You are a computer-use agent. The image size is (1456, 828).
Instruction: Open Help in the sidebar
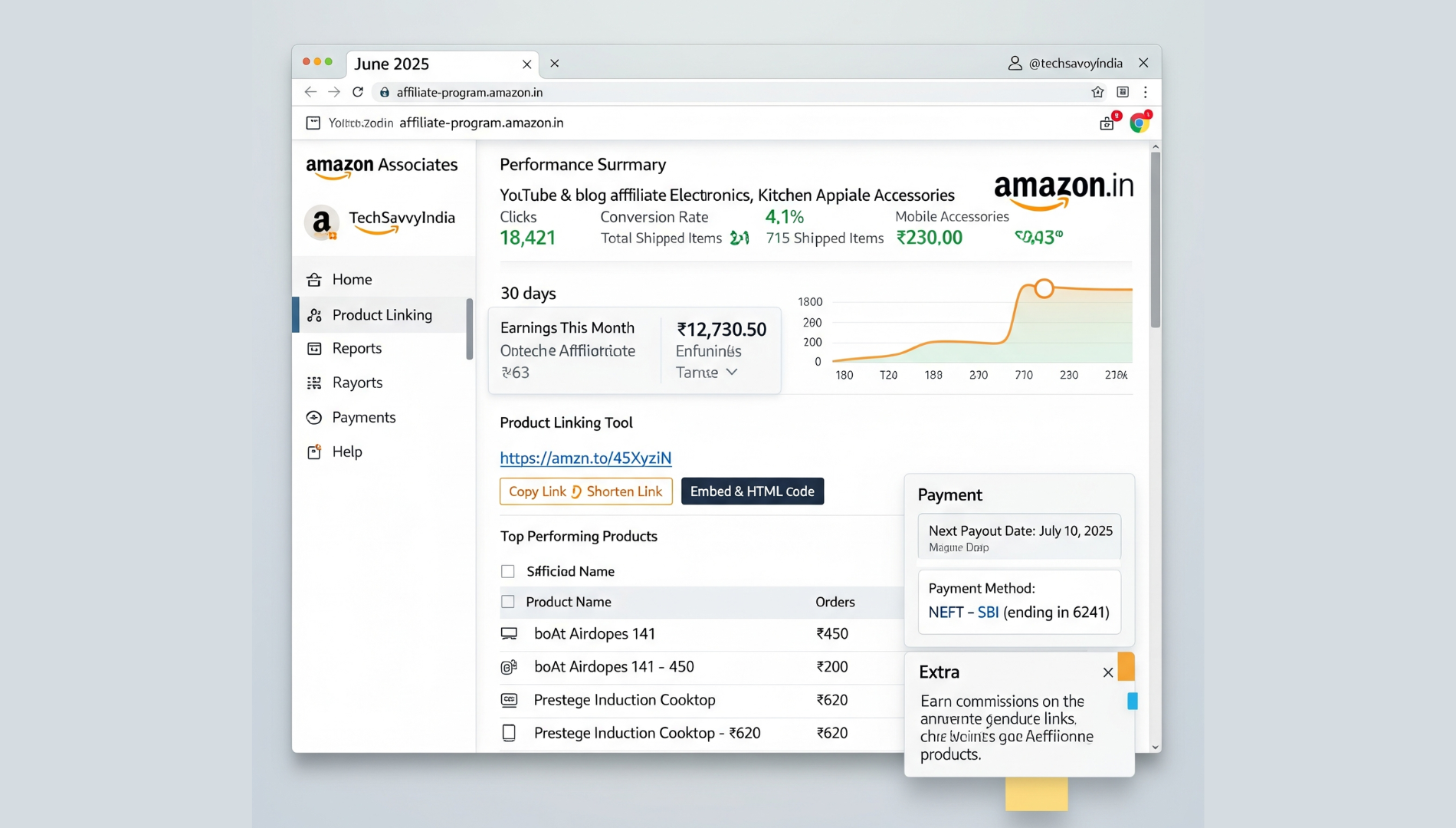point(383,452)
